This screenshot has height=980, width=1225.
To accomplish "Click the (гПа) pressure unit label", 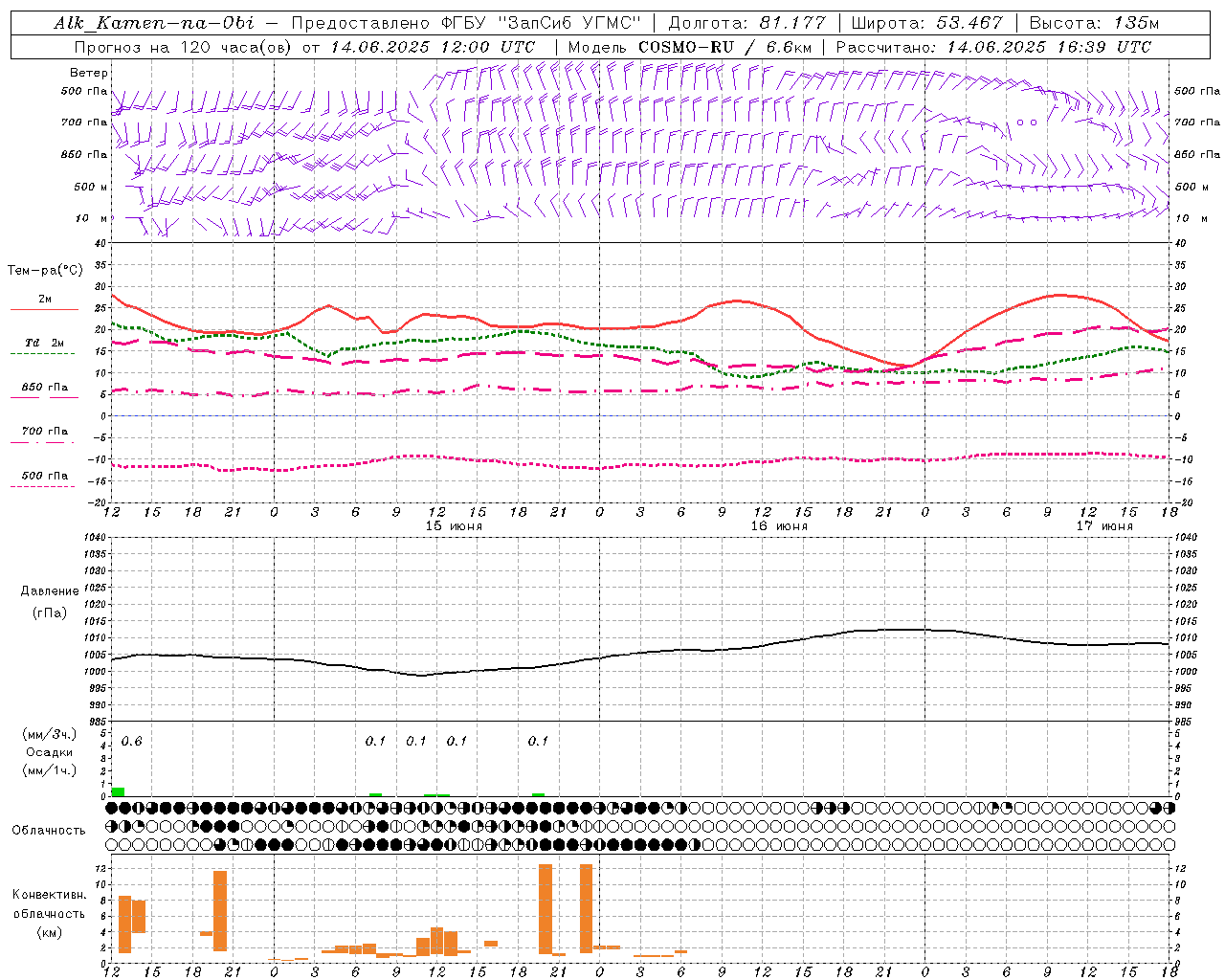I will 50,613.
